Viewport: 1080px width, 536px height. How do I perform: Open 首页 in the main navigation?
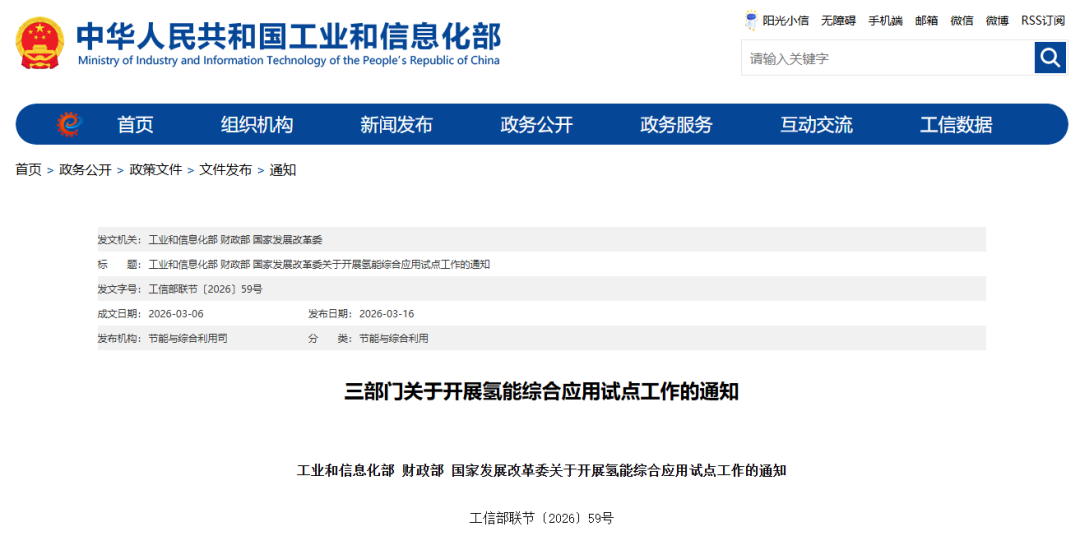pos(136,125)
